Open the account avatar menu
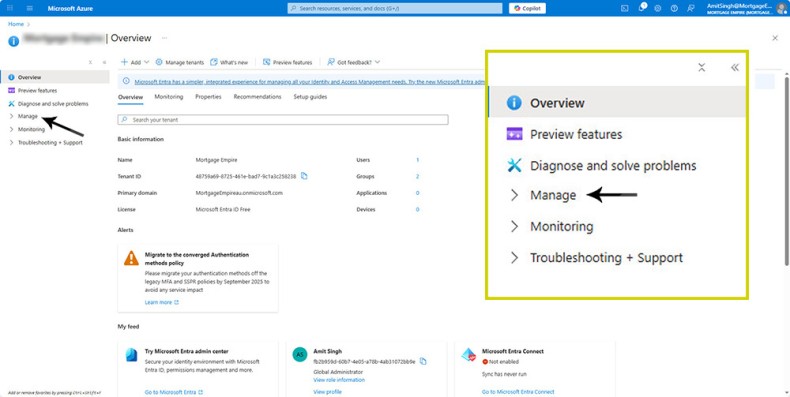 tap(782, 8)
